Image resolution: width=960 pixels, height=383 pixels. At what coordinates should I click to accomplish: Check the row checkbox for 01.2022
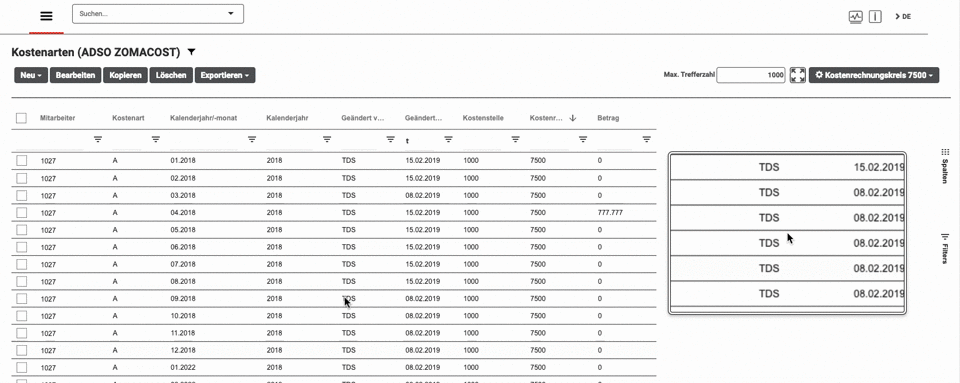[x=22, y=368]
